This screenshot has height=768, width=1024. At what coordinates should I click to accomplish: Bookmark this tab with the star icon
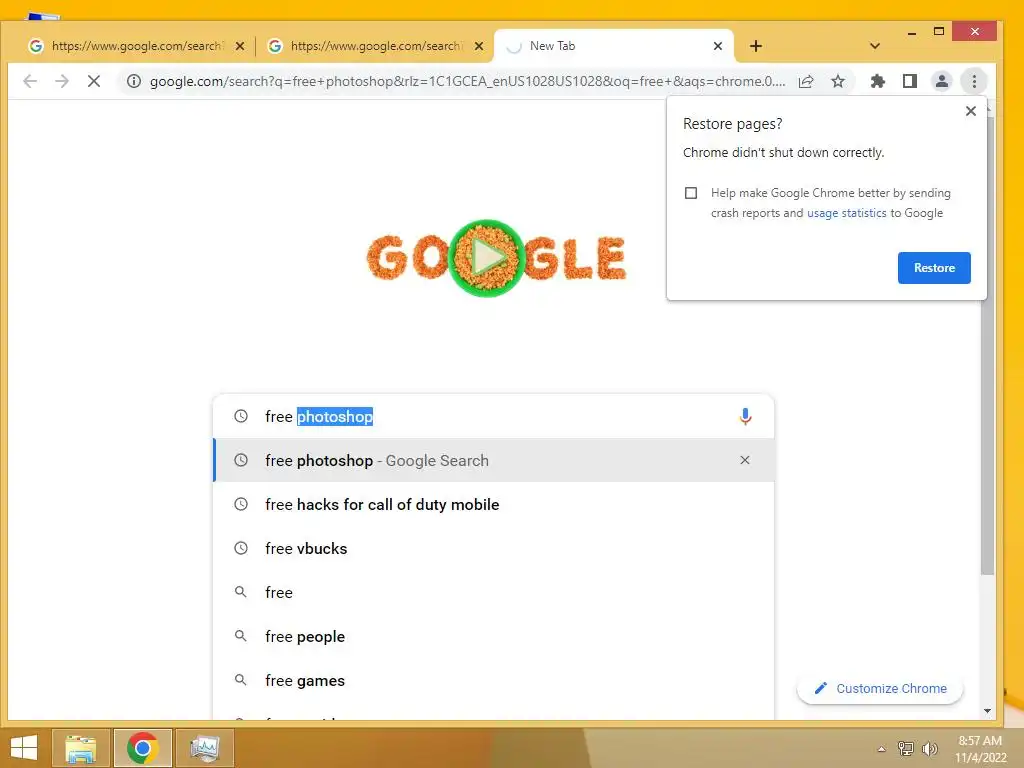point(838,81)
